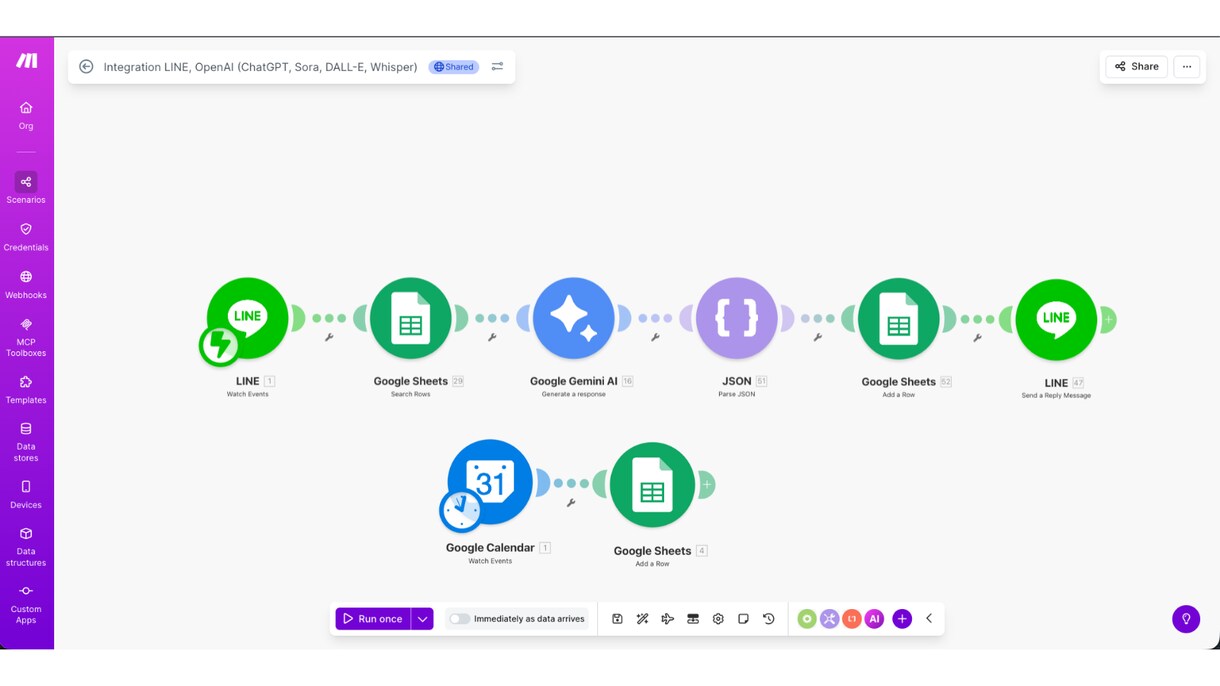Toggle Immediately as data arrives switch

point(459,619)
